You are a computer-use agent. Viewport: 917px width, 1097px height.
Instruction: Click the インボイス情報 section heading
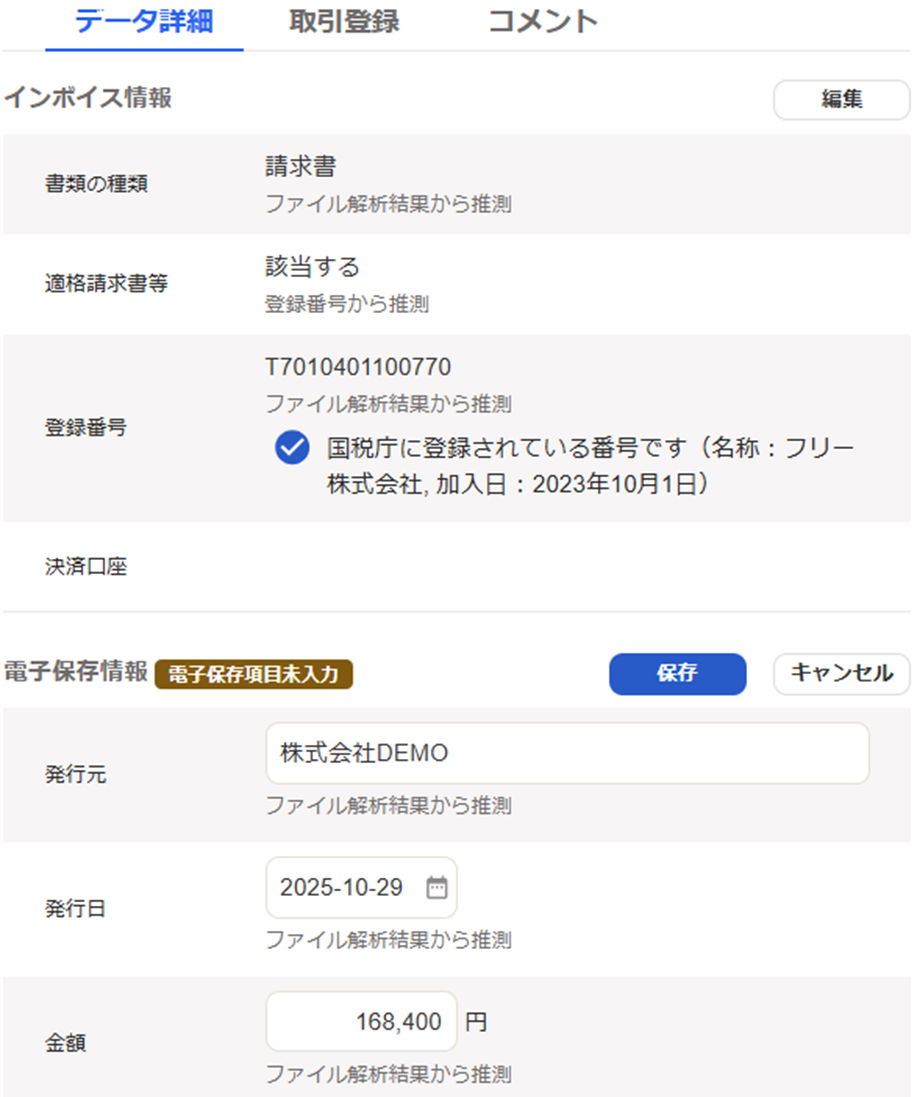88,98
